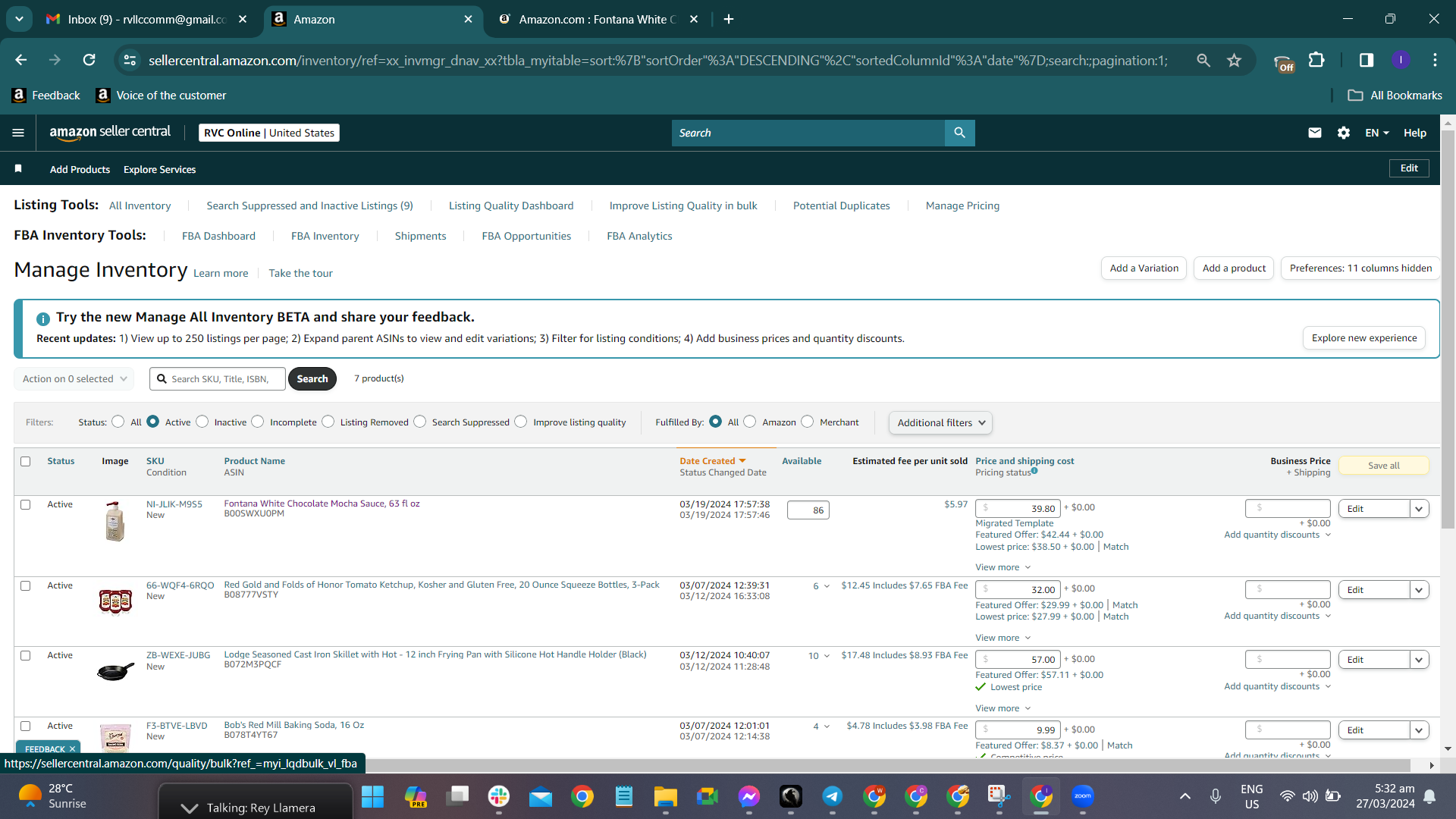
Task: Choose the Listing Removed status filter
Action: pyautogui.click(x=328, y=422)
